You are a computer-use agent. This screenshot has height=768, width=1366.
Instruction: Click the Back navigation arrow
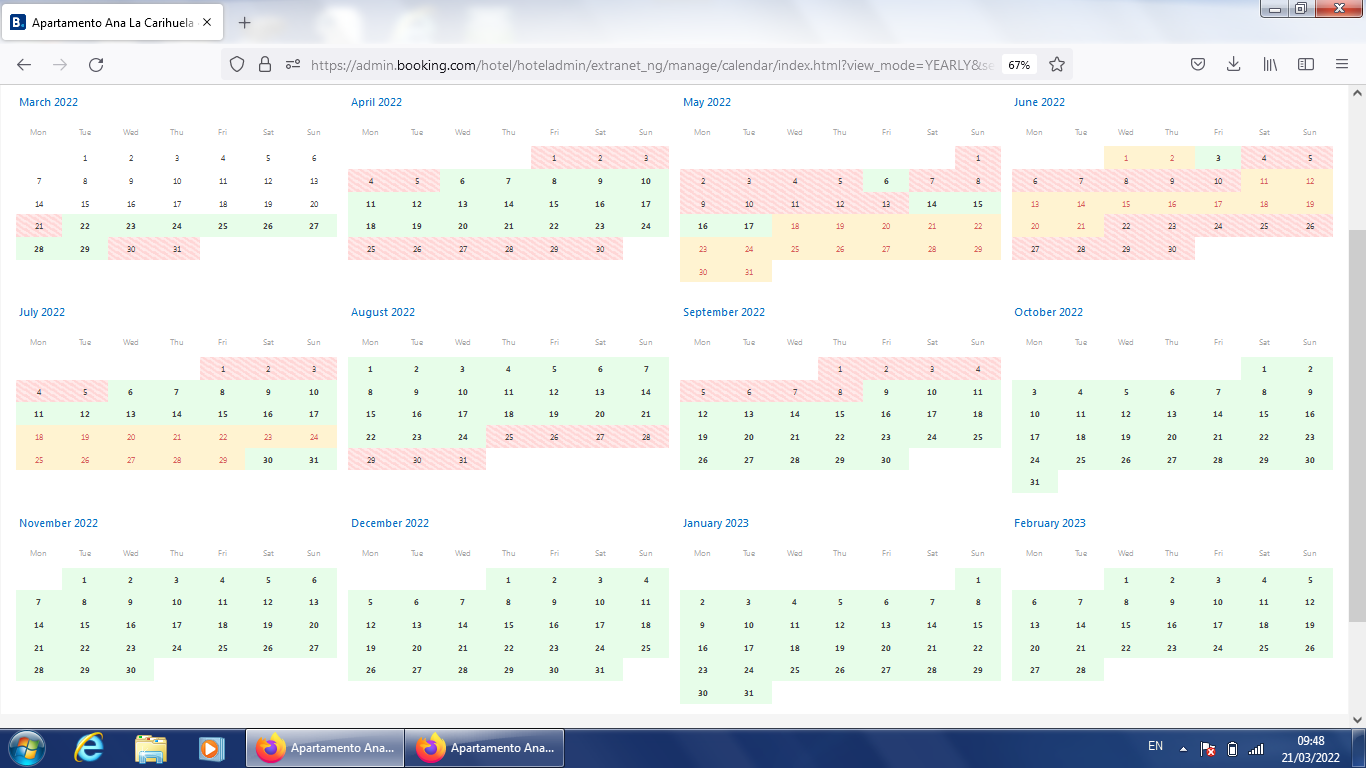24,64
